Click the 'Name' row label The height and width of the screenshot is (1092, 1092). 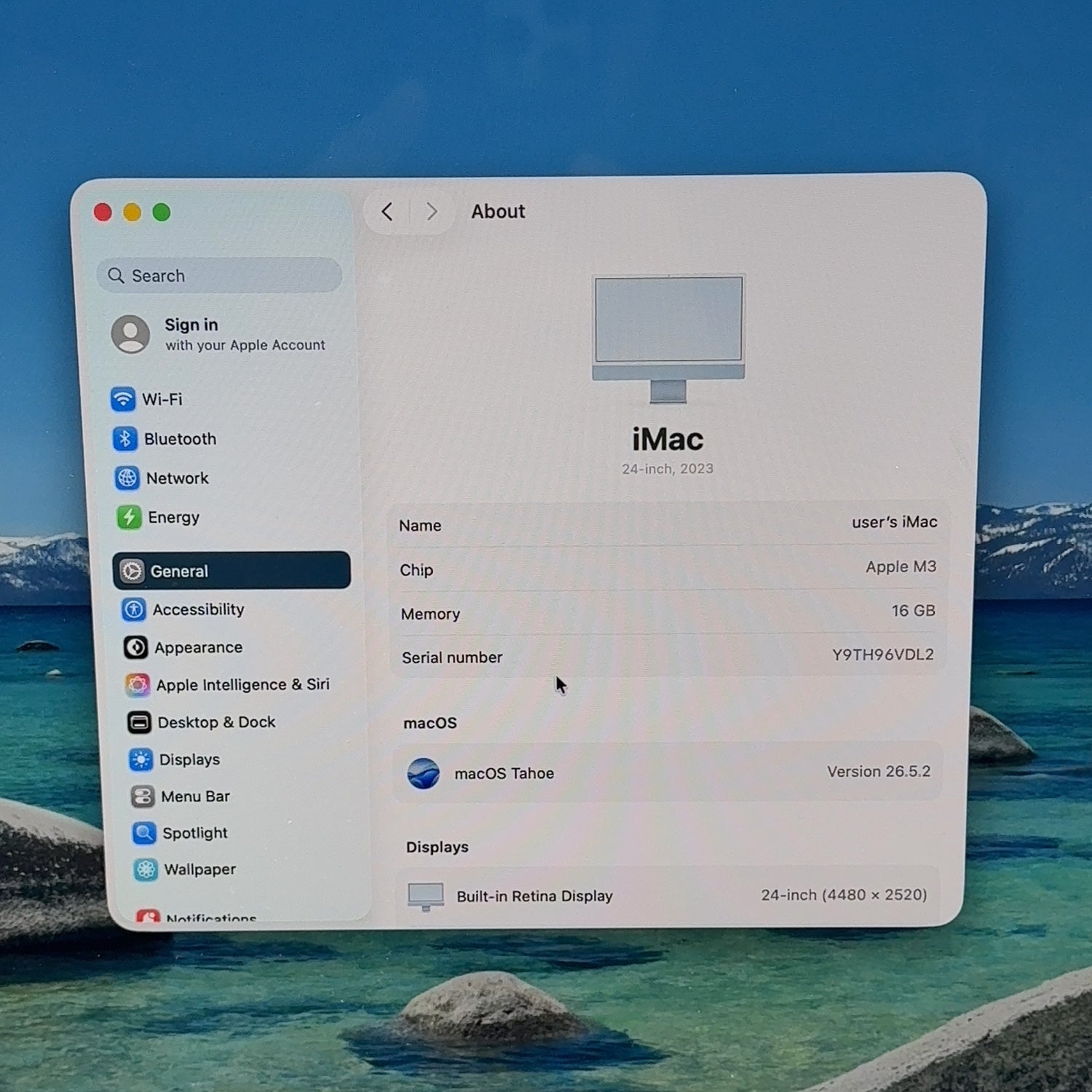pos(420,526)
